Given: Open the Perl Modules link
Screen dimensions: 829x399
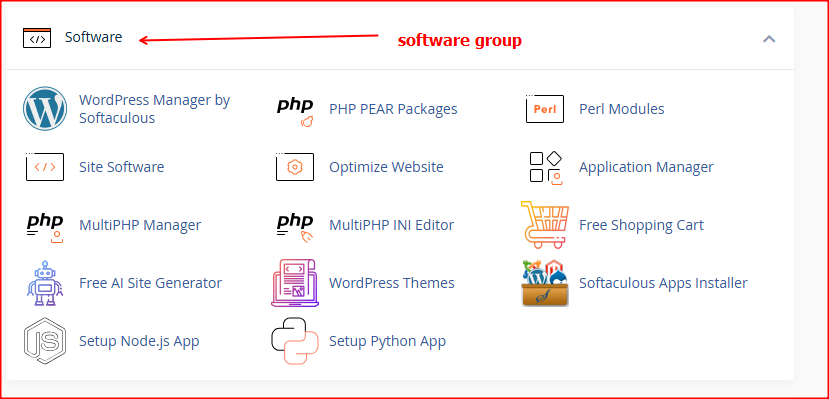Looking at the screenshot, I should tap(622, 109).
